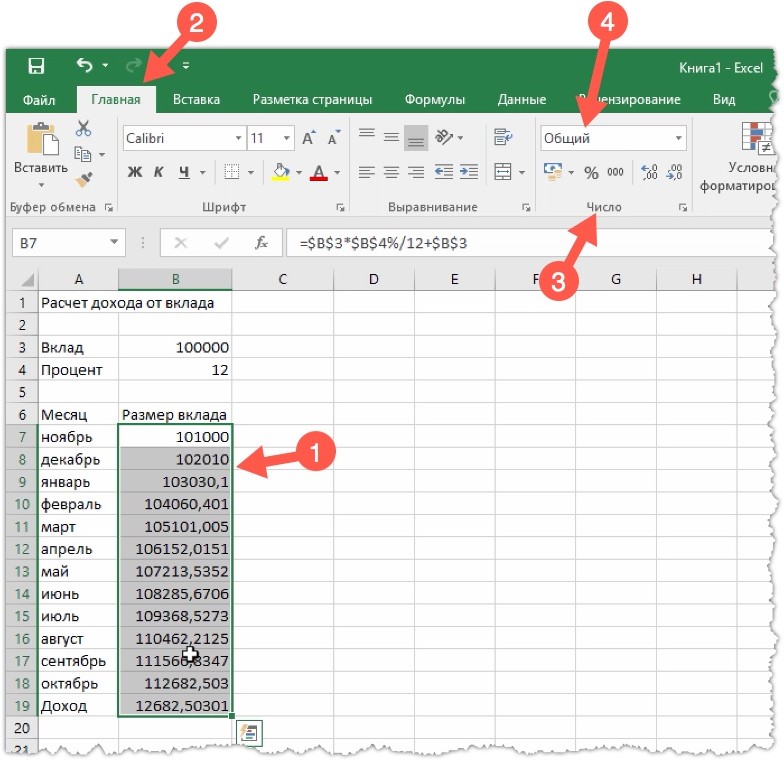Image resolution: width=784 pixels, height=761 pixels.
Task: Toggle Bottom Align
Action: click(416, 138)
